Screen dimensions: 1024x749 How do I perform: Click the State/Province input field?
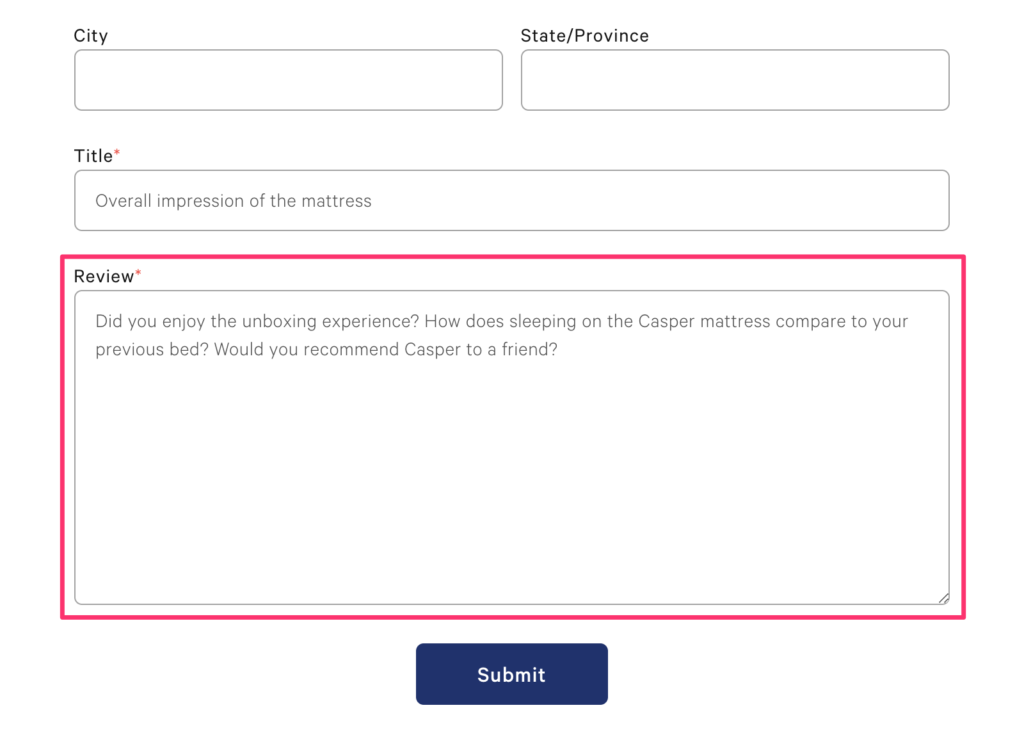[x=735, y=80]
